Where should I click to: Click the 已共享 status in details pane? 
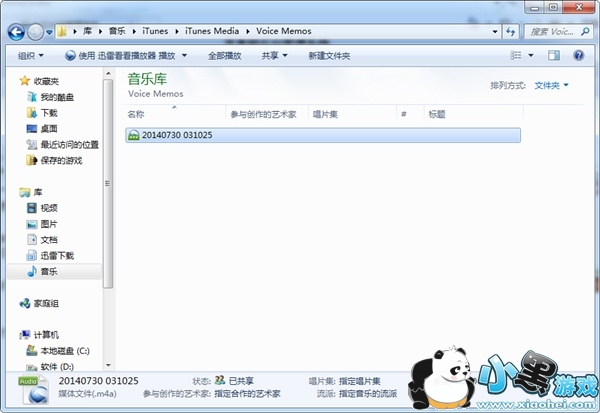[241, 381]
